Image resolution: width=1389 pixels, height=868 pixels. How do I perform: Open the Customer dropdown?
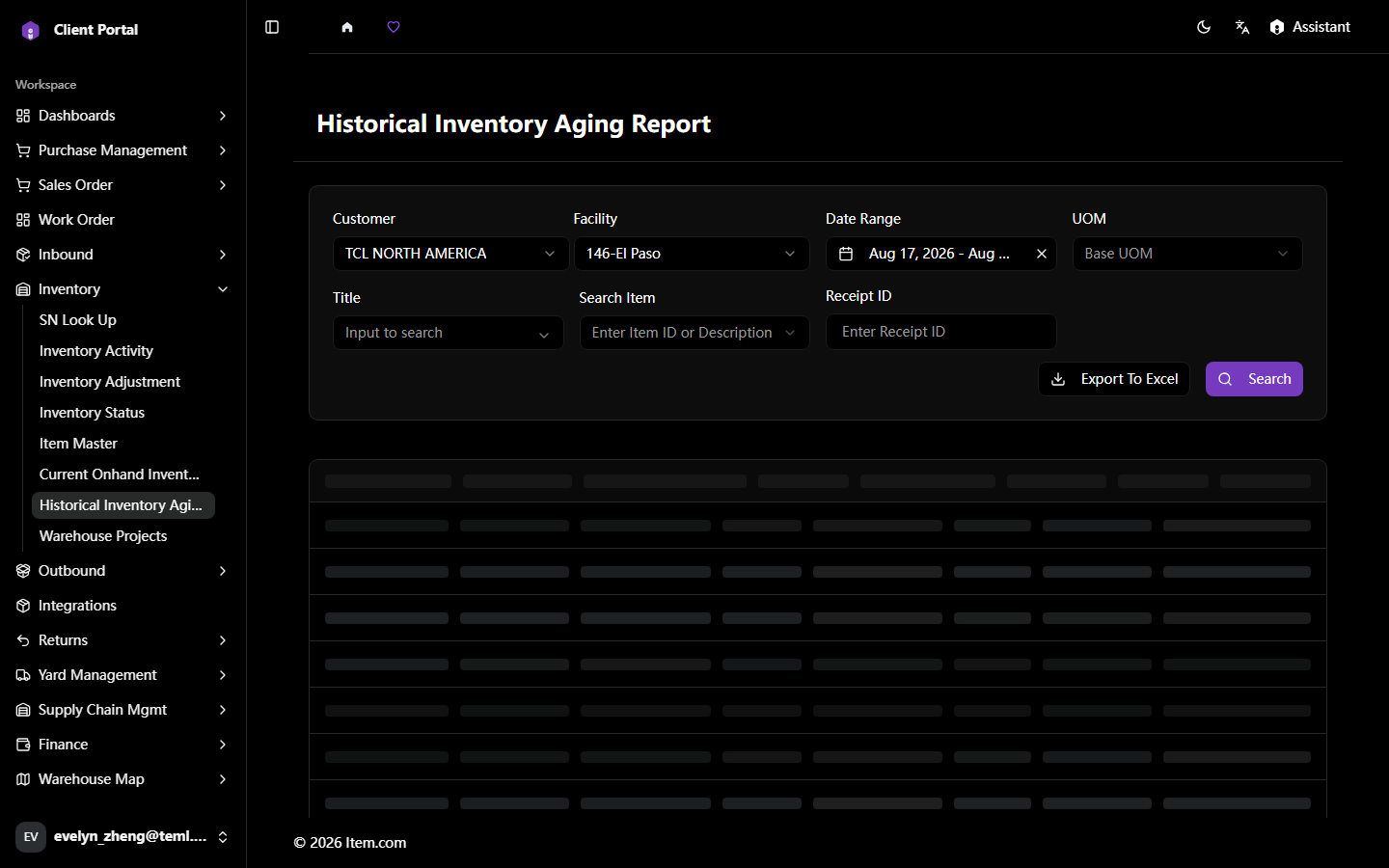click(x=450, y=254)
